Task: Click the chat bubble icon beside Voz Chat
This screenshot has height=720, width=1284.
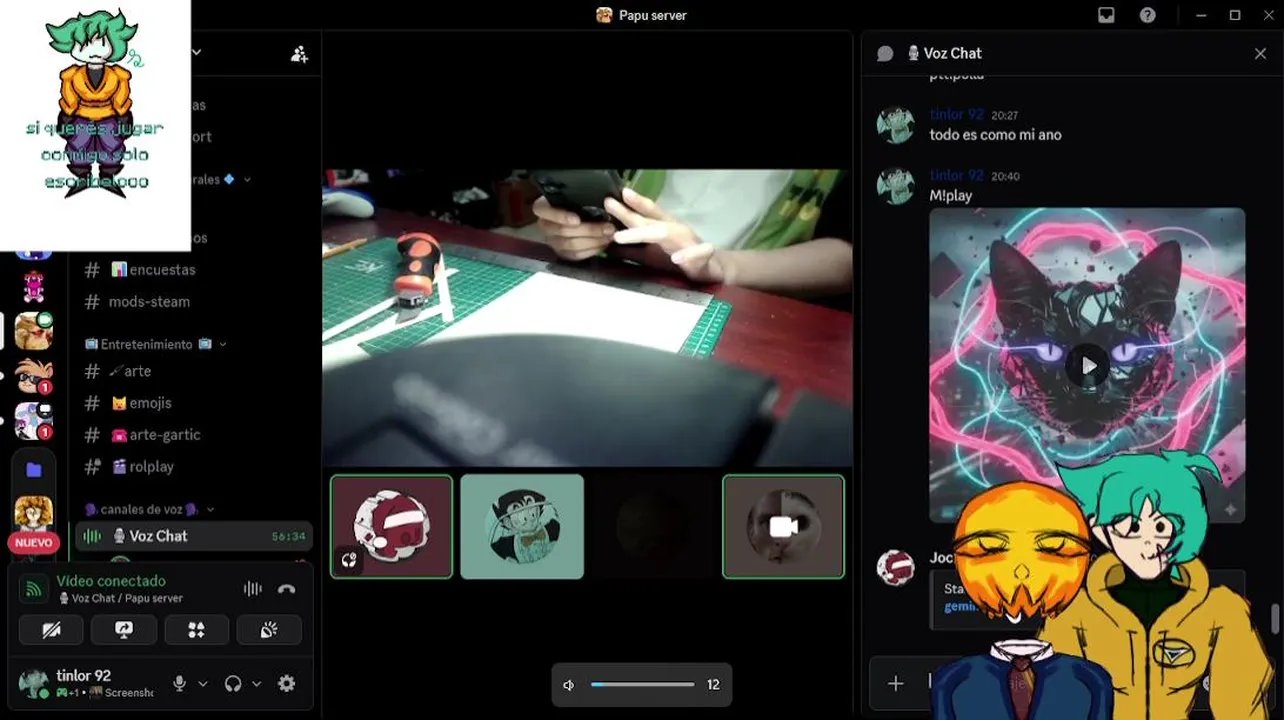Action: click(x=885, y=54)
